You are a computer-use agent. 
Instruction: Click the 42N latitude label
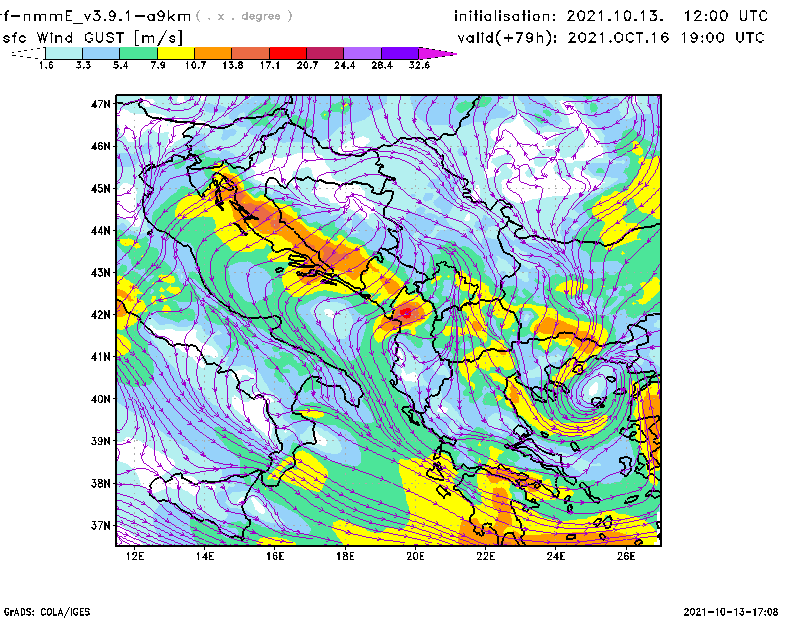tap(101, 315)
